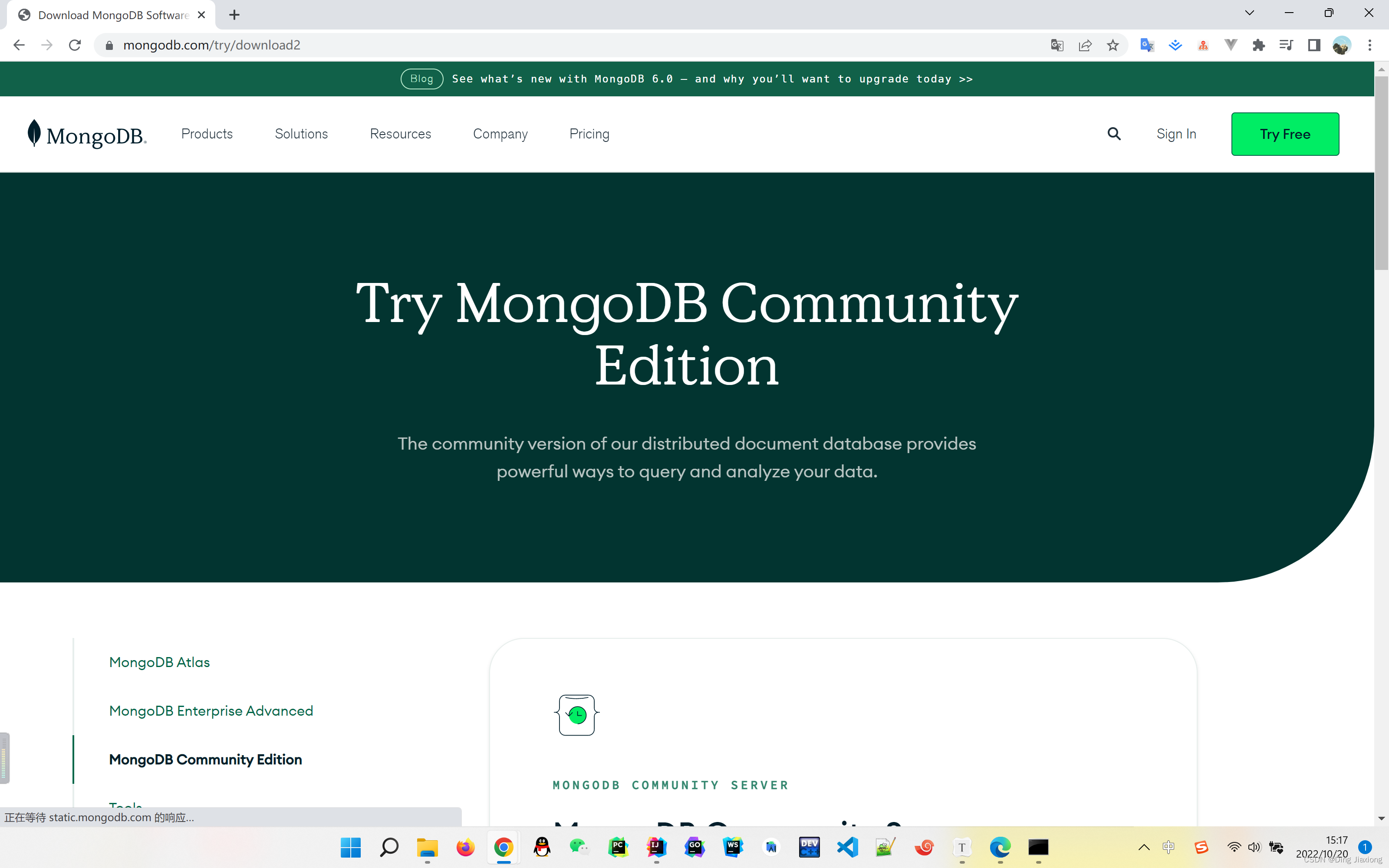Click the browser back arrow
The image size is (1389, 868).
(19, 45)
